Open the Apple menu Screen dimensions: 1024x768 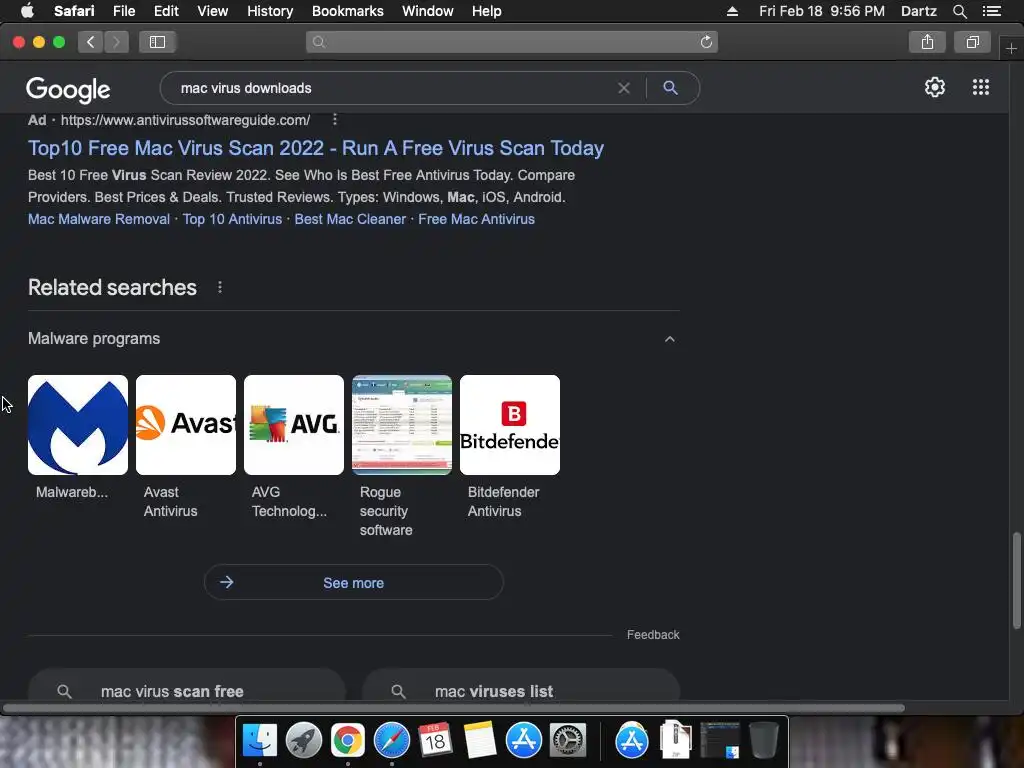click(x=27, y=11)
